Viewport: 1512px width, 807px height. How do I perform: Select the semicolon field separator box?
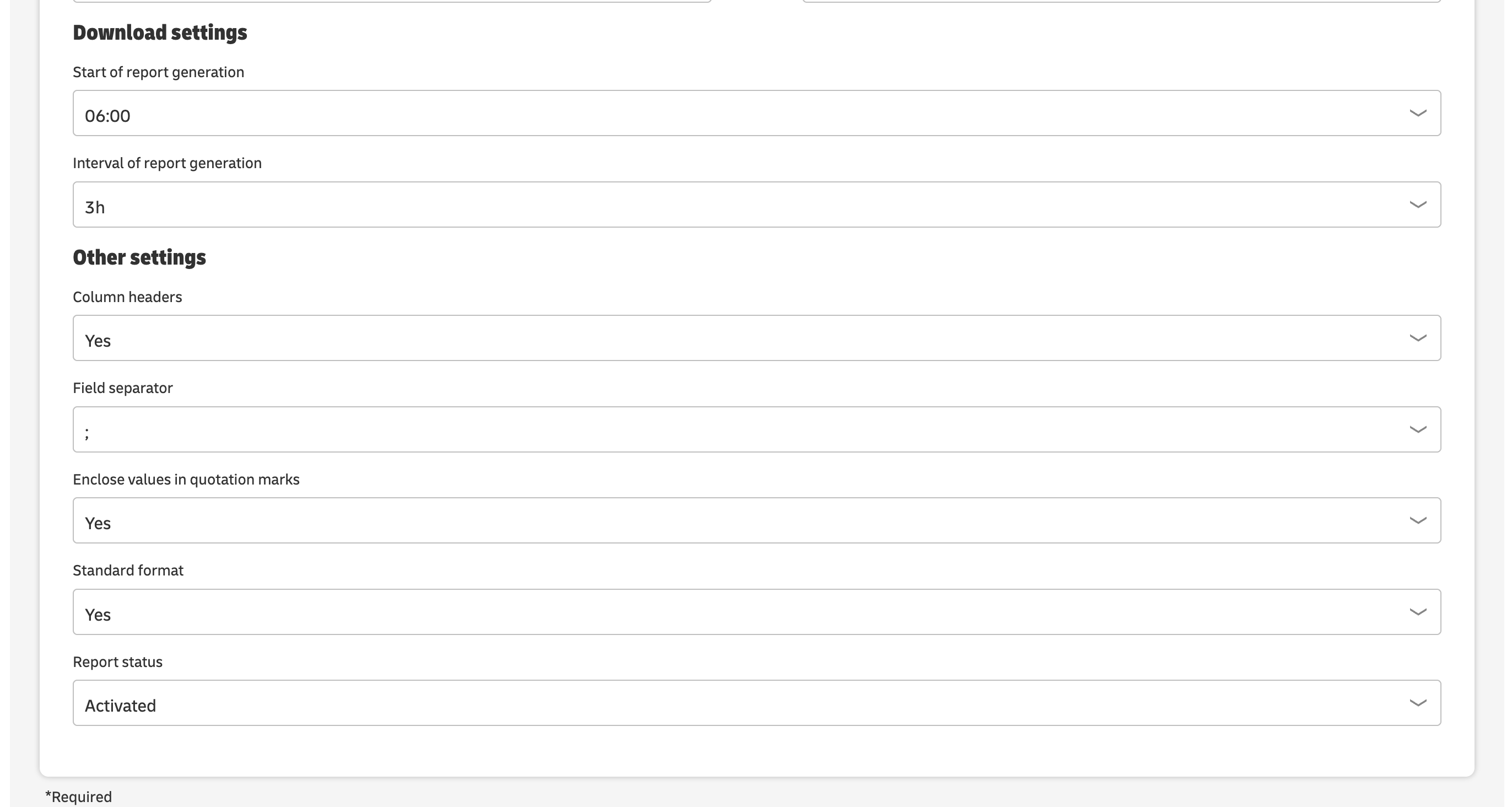[x=757, y=429]
